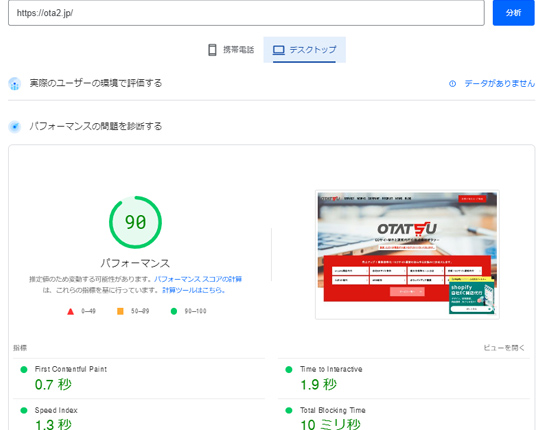This screenshot has width=540, height=430.
Task: Click the real-user field data section icon
Action: (14, 84)
